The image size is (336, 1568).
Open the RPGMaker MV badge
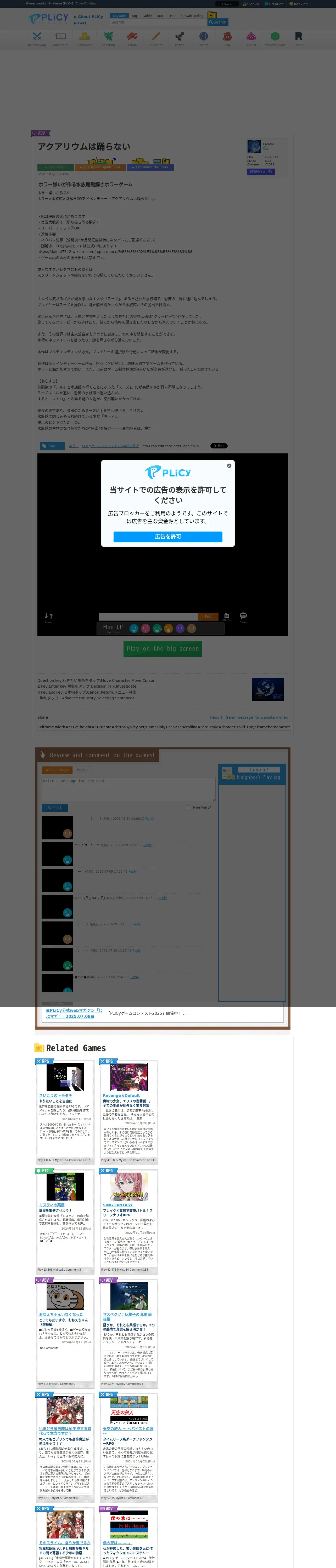(261, 172)
